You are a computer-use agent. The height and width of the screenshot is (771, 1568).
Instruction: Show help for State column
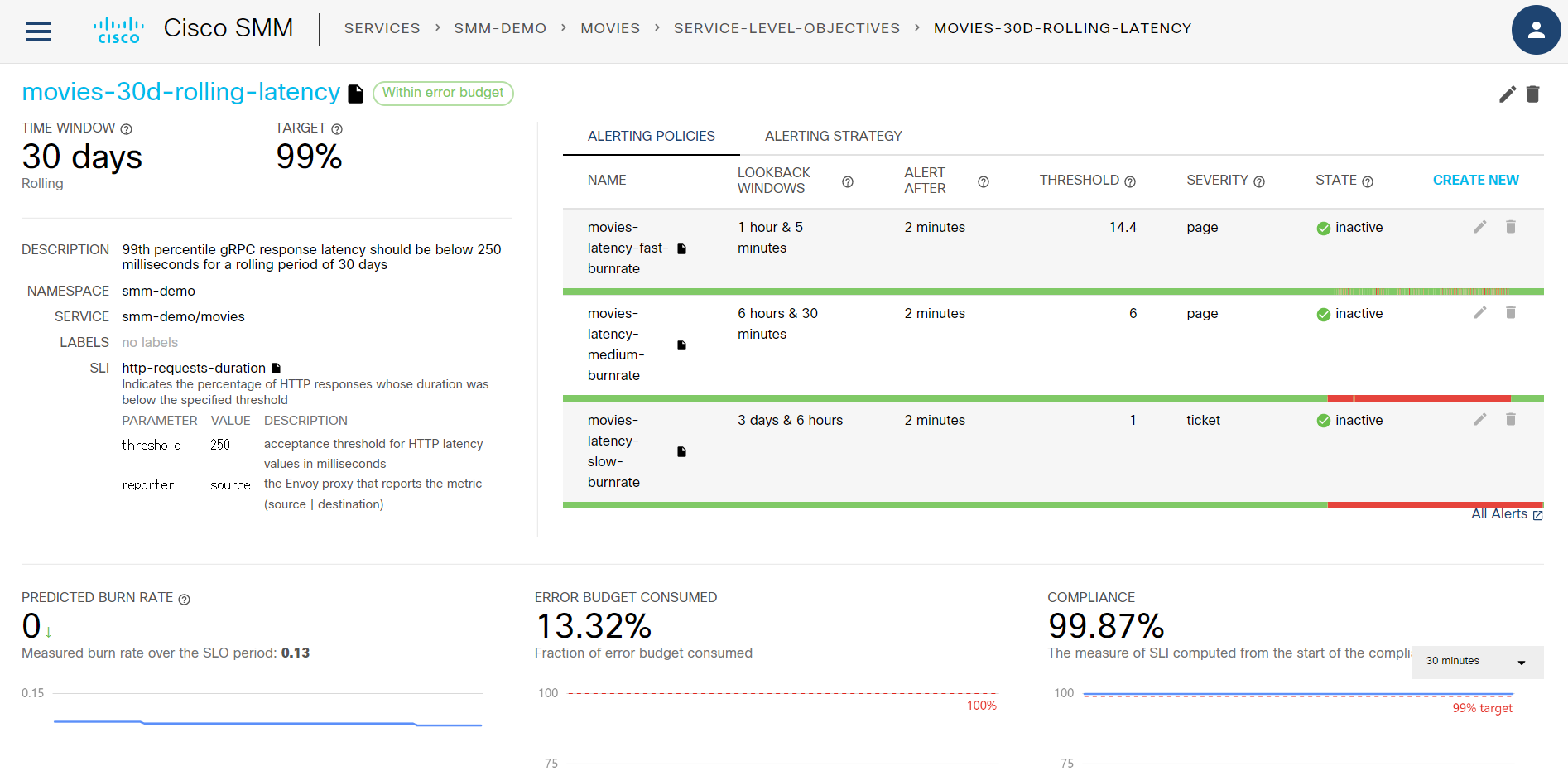coord(1368,181)
